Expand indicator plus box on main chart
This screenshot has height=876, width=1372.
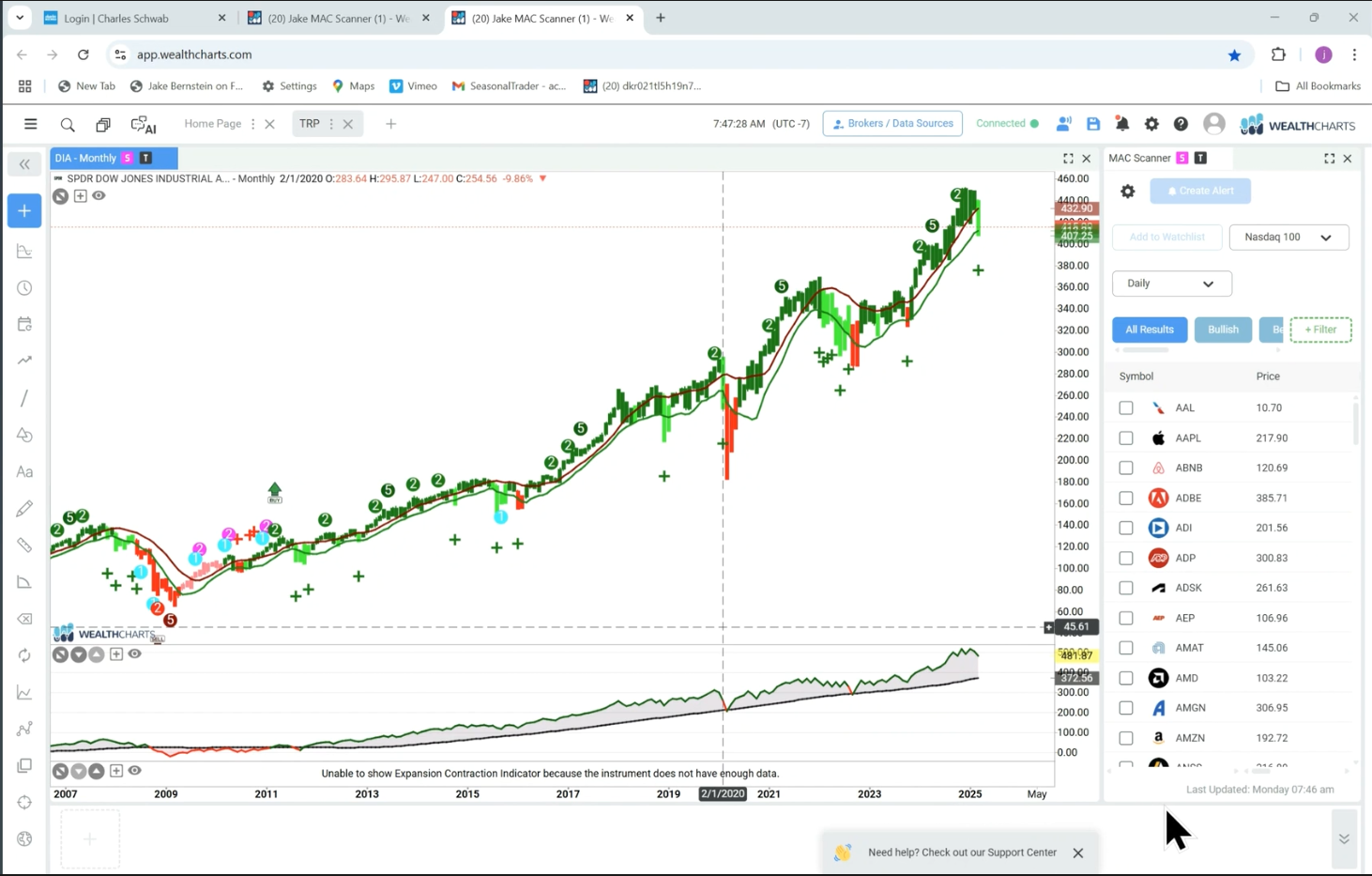(x=80, y=196)
